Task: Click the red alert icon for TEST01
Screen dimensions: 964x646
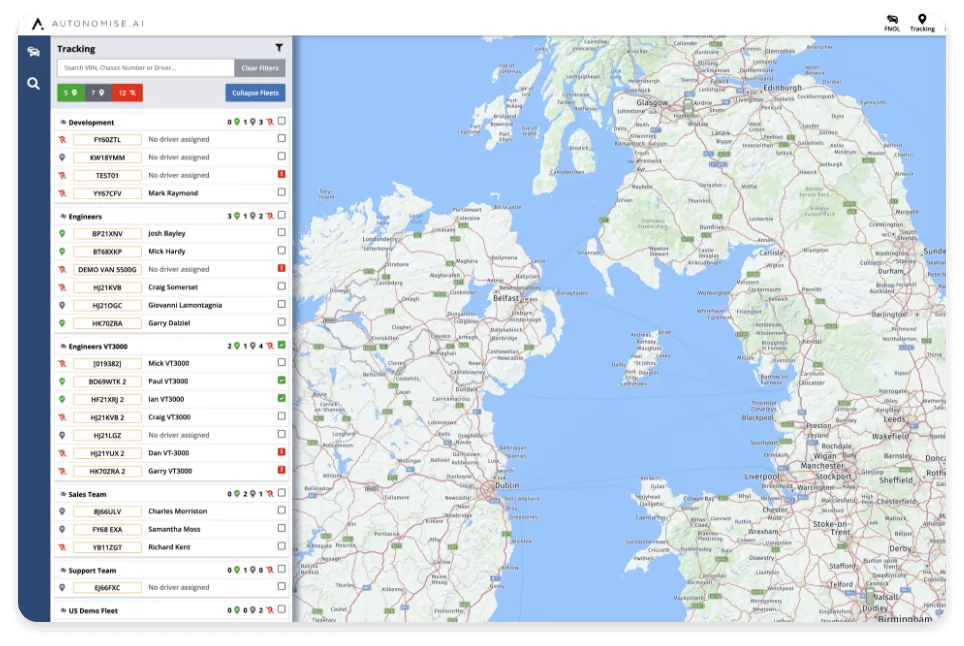Action: pos(281,175)
